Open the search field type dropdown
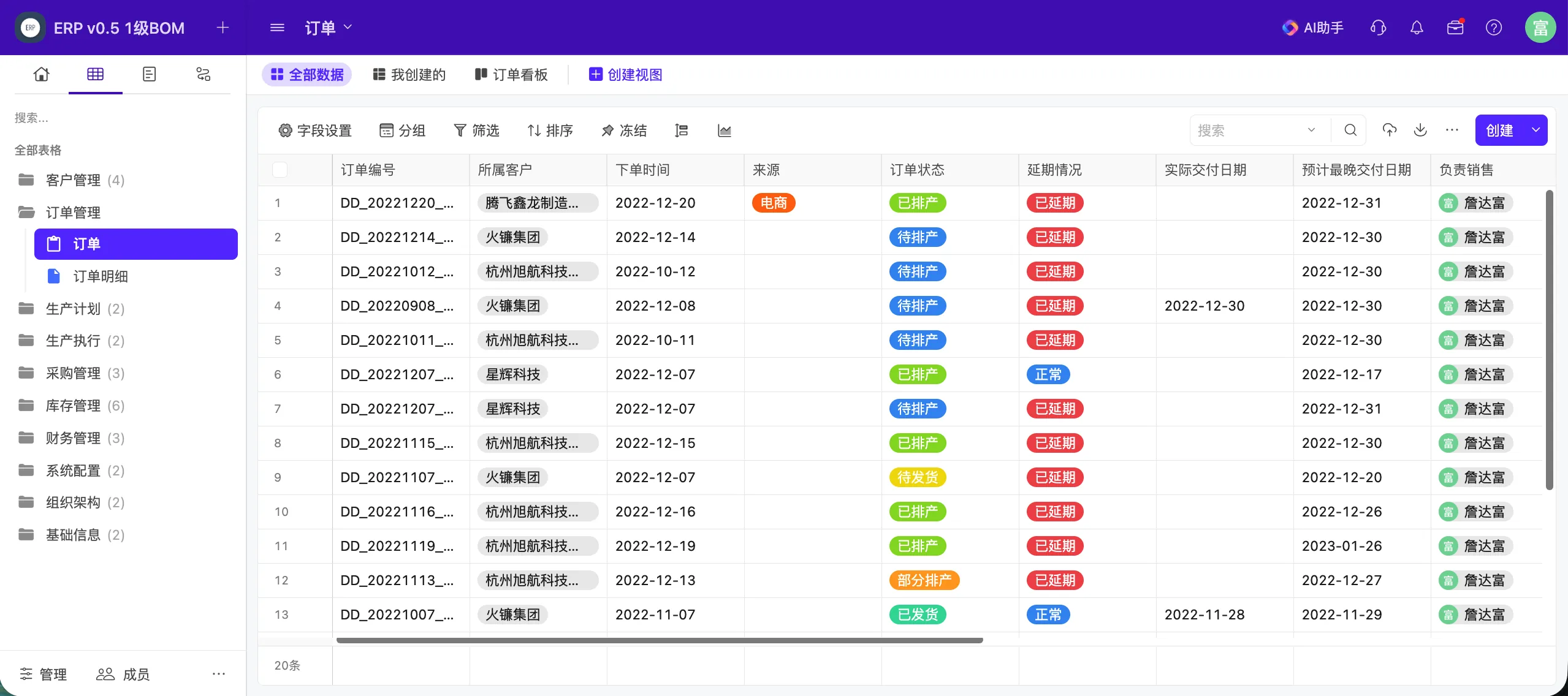The width and height of the screenshot is (1568, 696). pyautogui.click(x=1311, y=130)
